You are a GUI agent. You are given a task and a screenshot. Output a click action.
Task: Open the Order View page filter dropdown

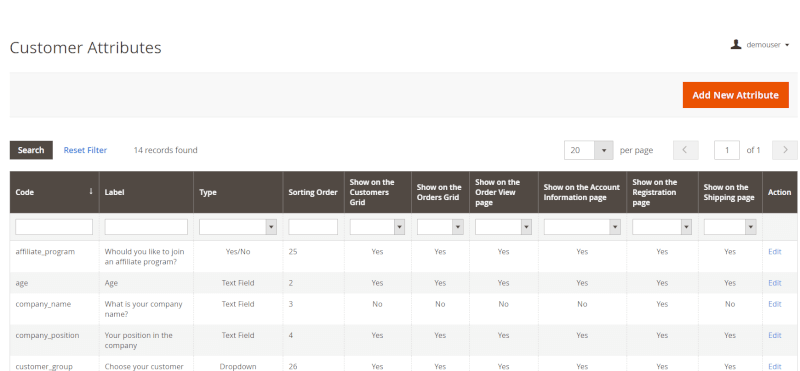504,227
